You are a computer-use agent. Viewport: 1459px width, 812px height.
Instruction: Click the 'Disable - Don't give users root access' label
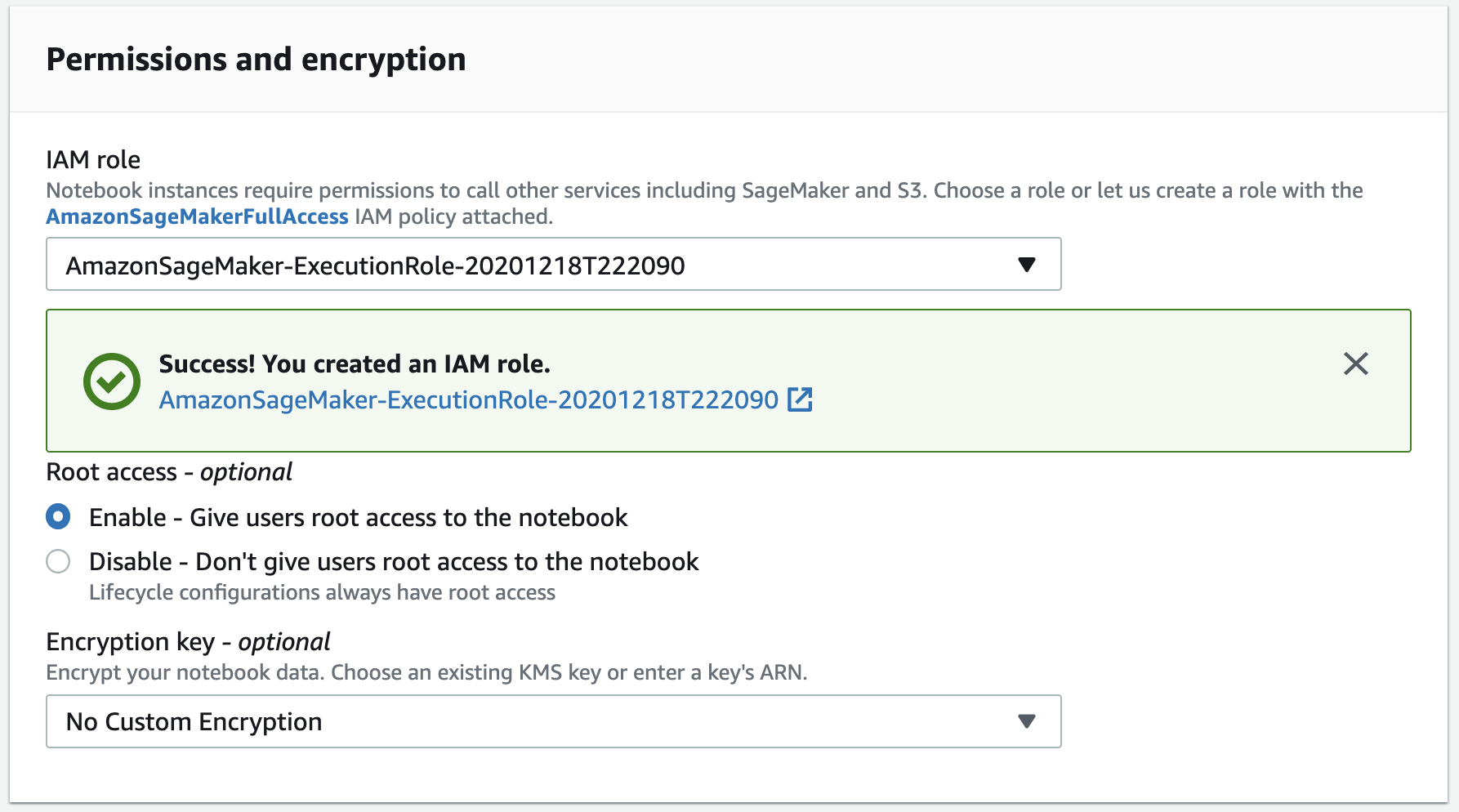click(x=394, y=562)
